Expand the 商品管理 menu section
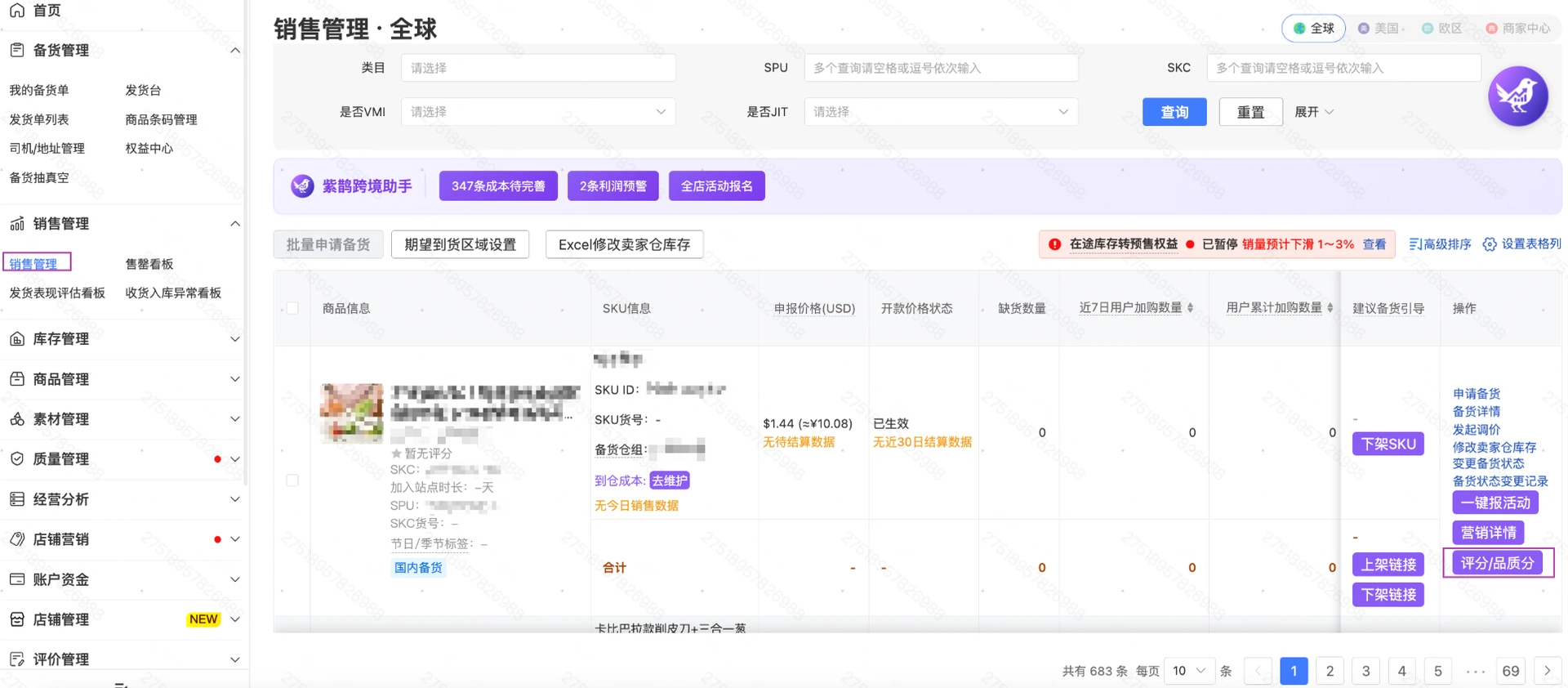The width and height of the screenshot is (1568, 688). pyautogui.click(x=235, y=378)
